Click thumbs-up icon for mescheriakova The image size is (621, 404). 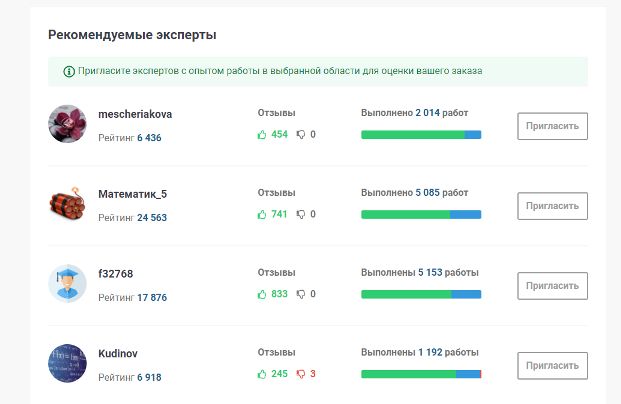[x=263, y=134]
